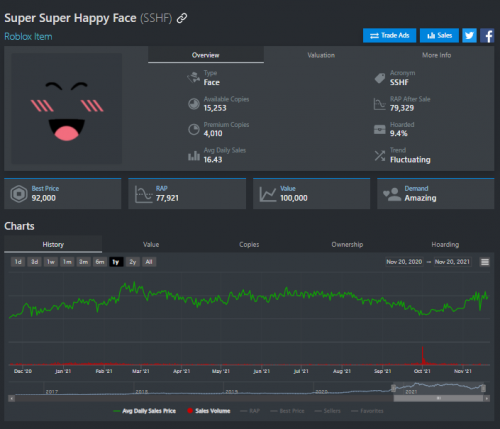Click the Type icon beside Face
This screenshot has width=500, height=429.
click(x=194, y=78)
